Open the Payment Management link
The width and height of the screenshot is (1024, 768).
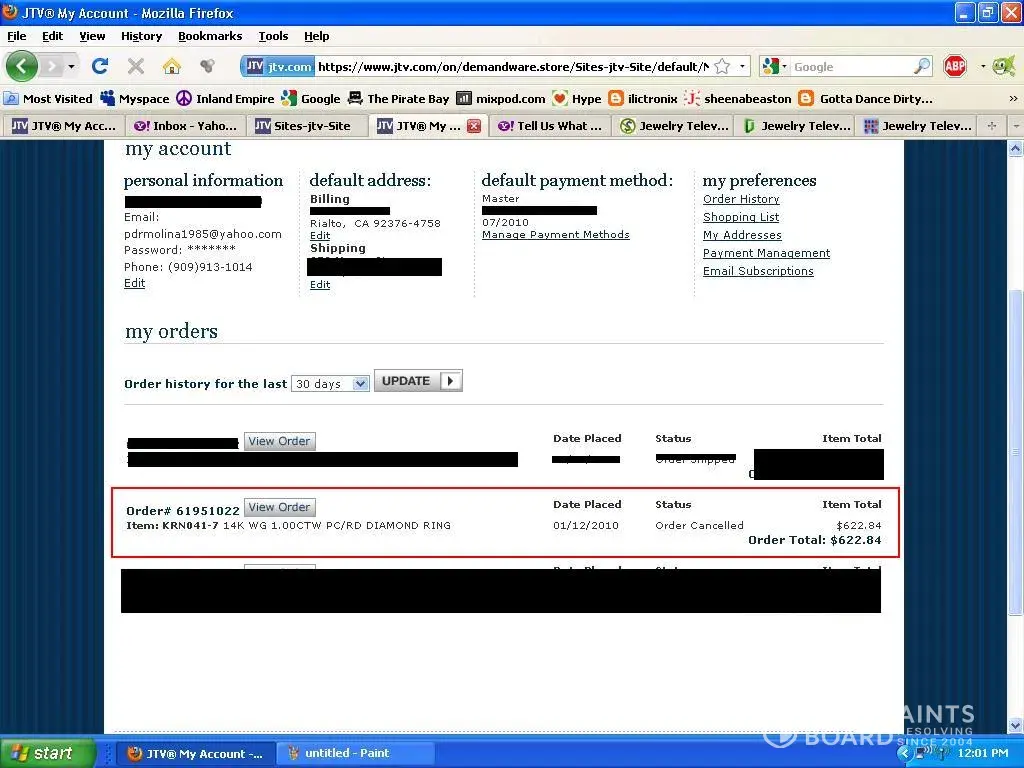(x=766, y=253)
